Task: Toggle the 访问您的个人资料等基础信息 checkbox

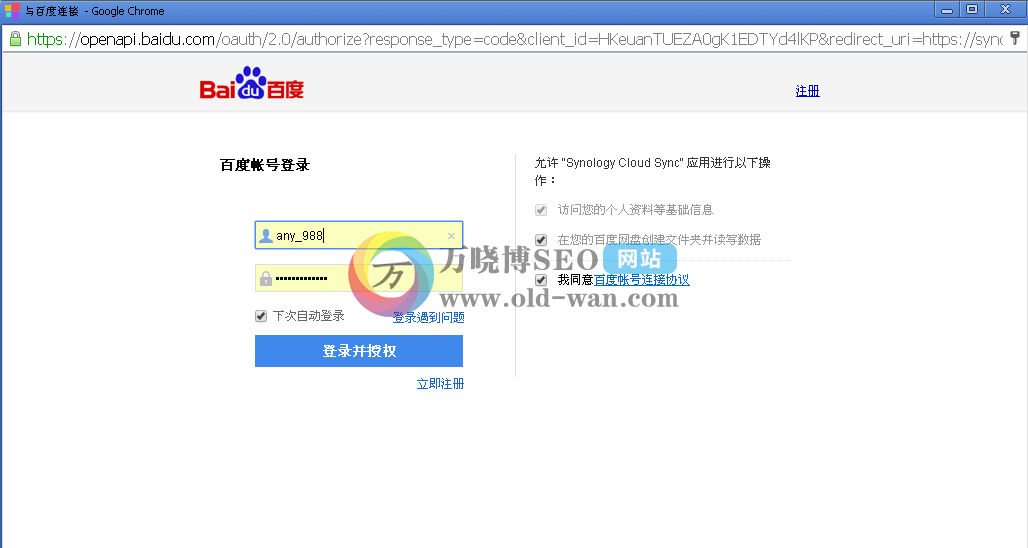Action: tap(541, 210)
